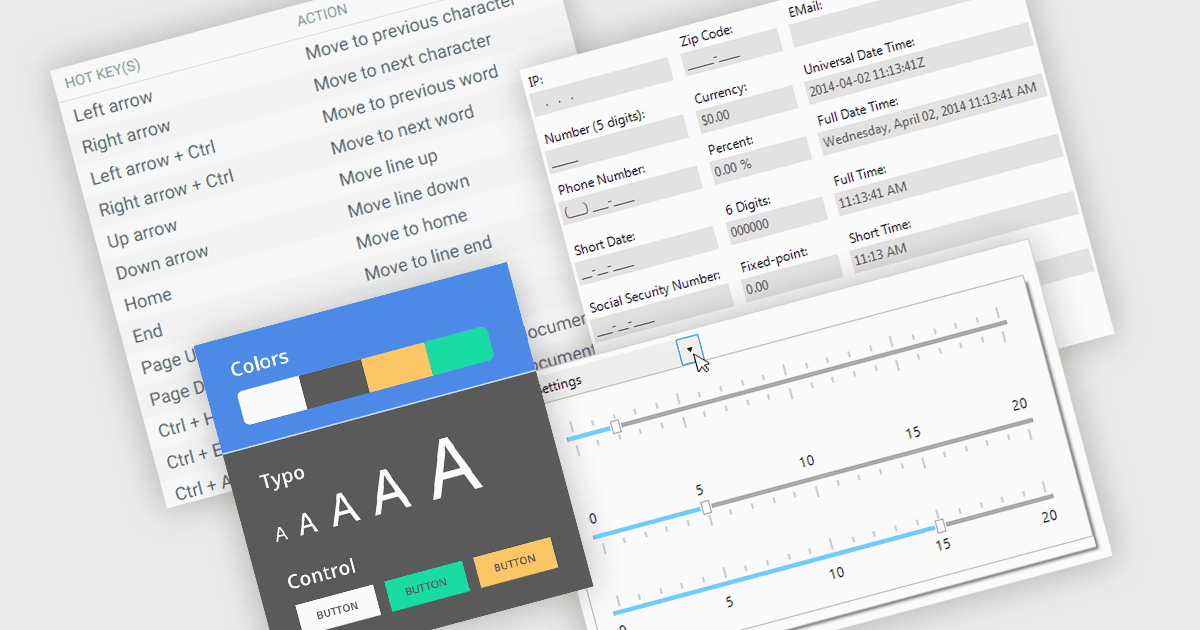
Task: Click 'Move line down' action text
Action: tap(409, 198)
